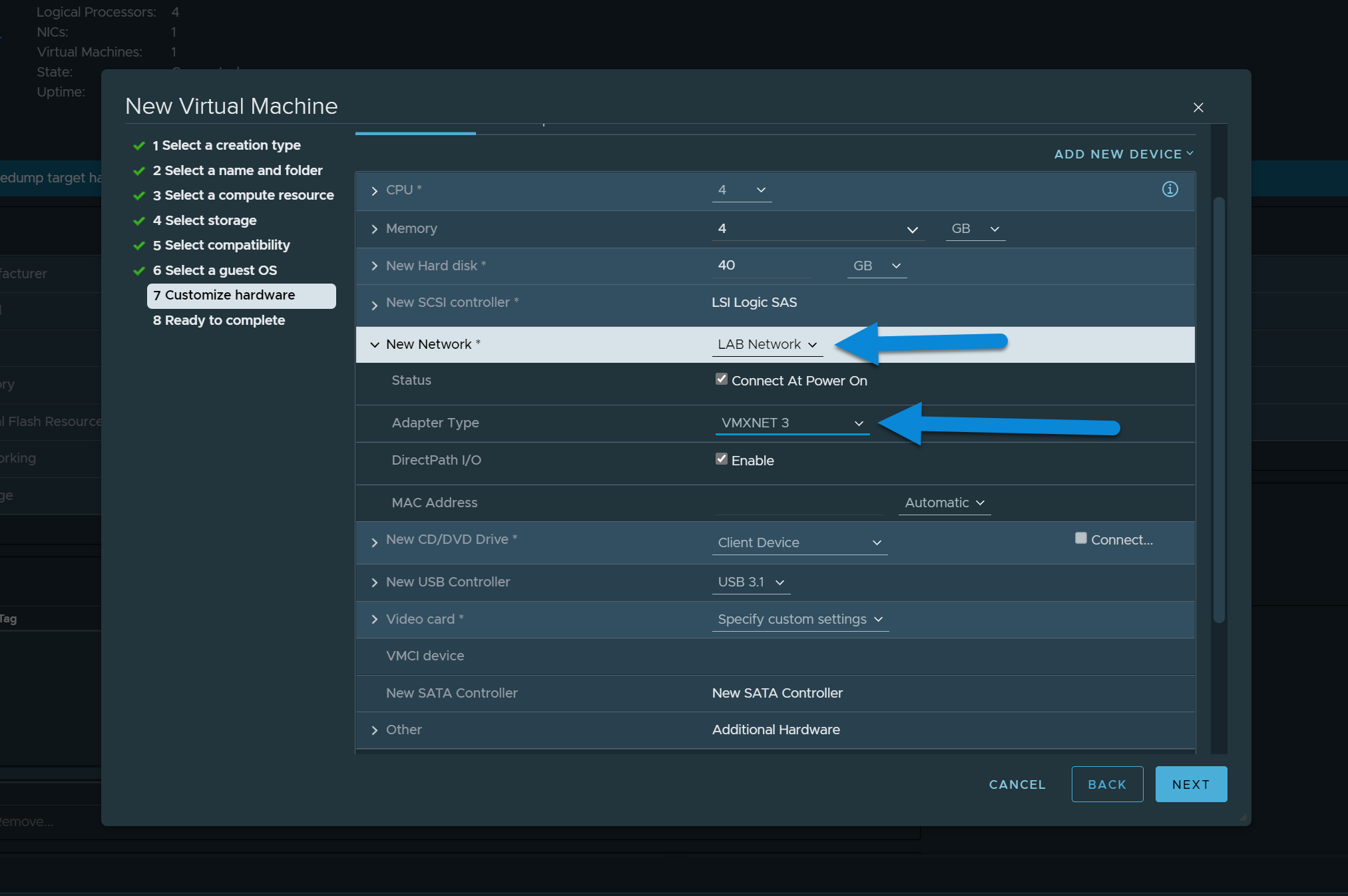
Task: Expand the Video card row
Action: click(375, 620)
